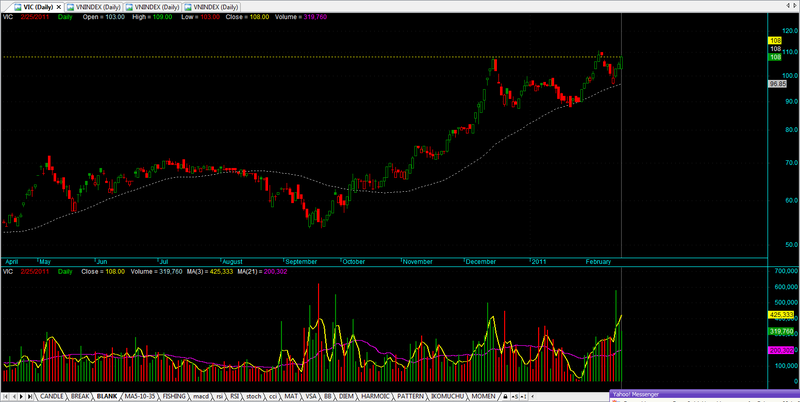
Task: Click the 96.85 moving average price label
Action: pyautogui.click(x=774, y=84)
